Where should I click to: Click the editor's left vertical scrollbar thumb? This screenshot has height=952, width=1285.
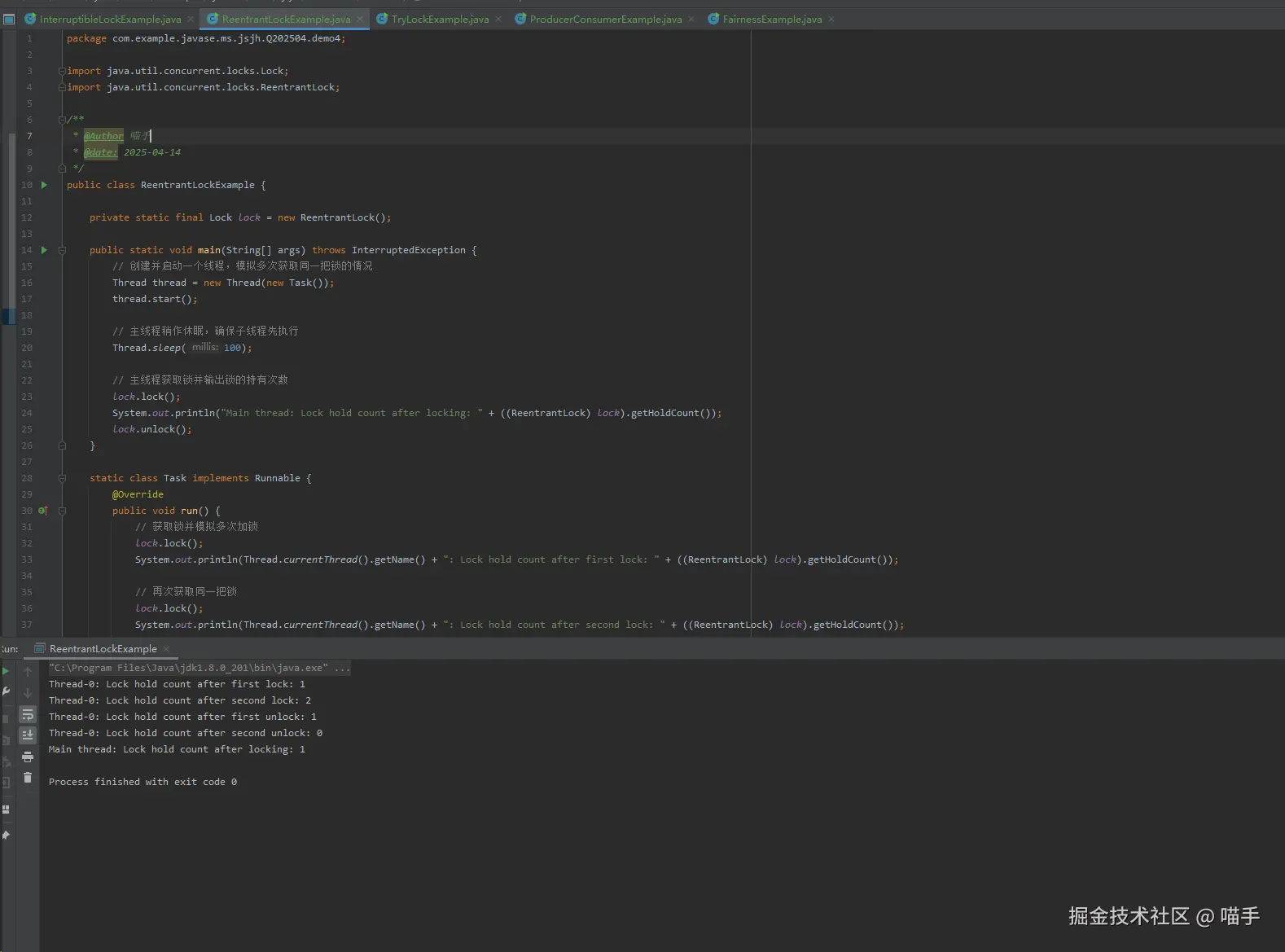pyautogui.click(x=11, y=220)
